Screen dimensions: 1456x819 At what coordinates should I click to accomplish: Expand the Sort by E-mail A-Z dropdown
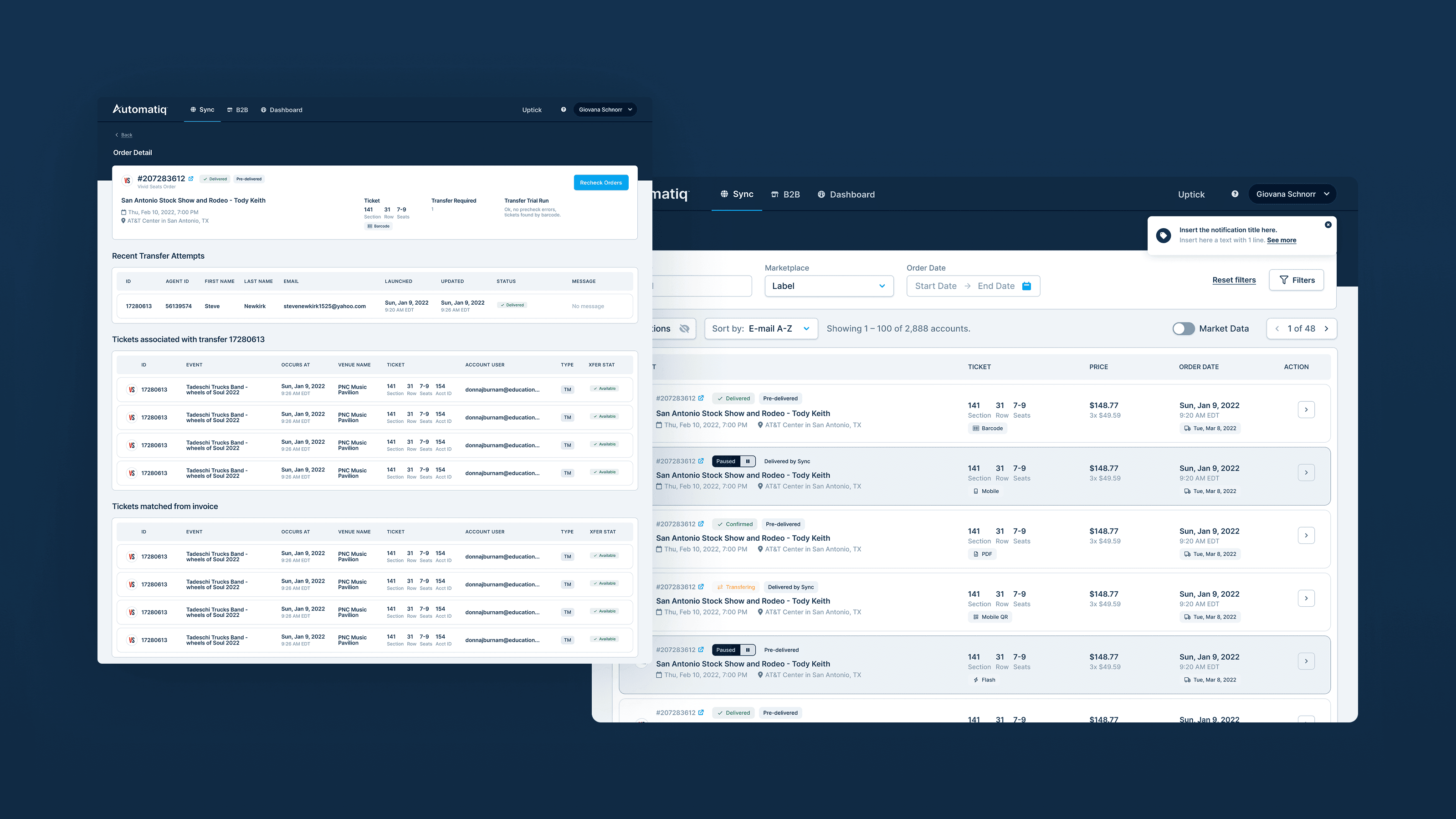point(760,328)
